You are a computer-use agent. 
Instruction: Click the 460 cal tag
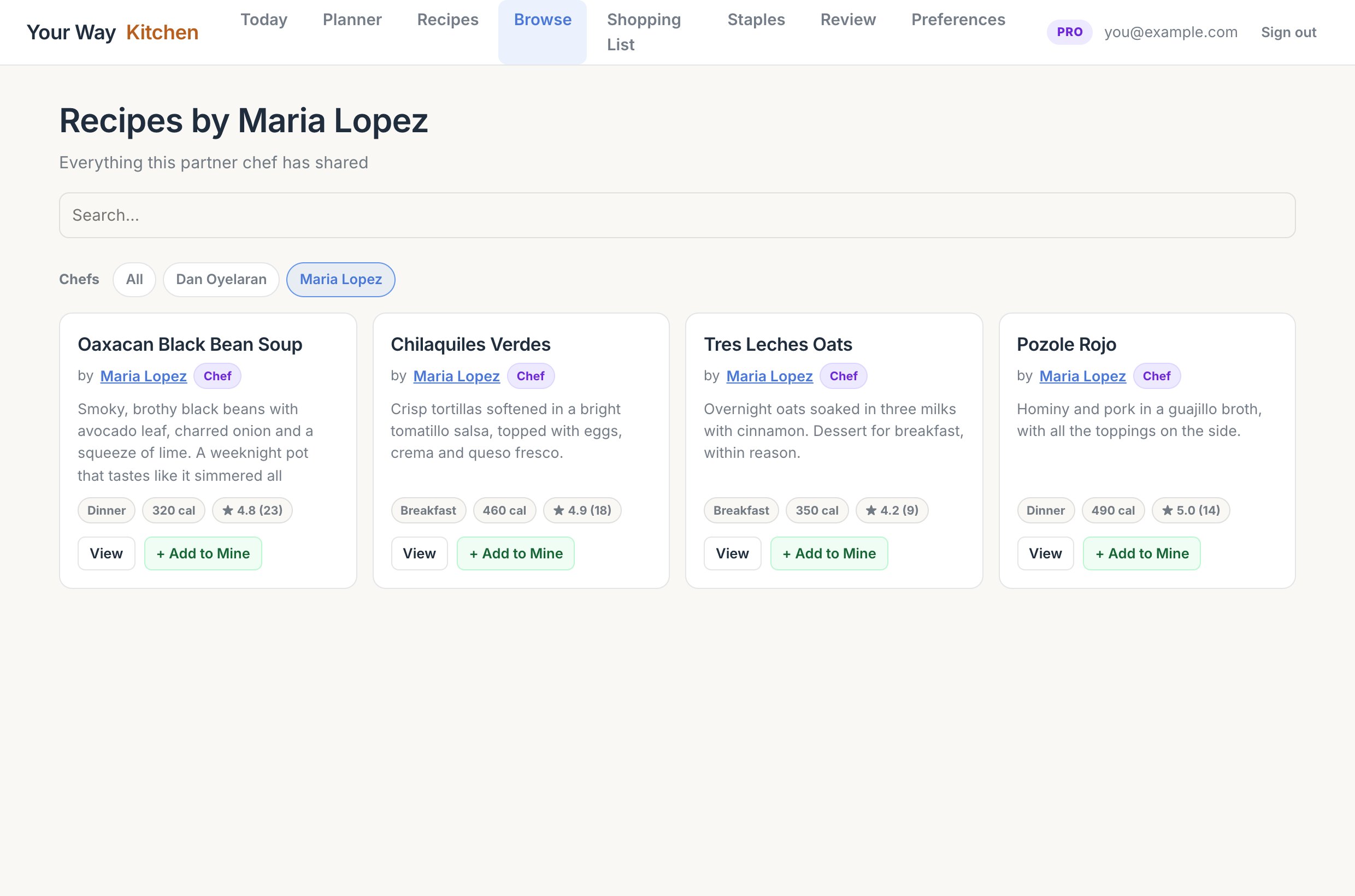tap(504, 510)
